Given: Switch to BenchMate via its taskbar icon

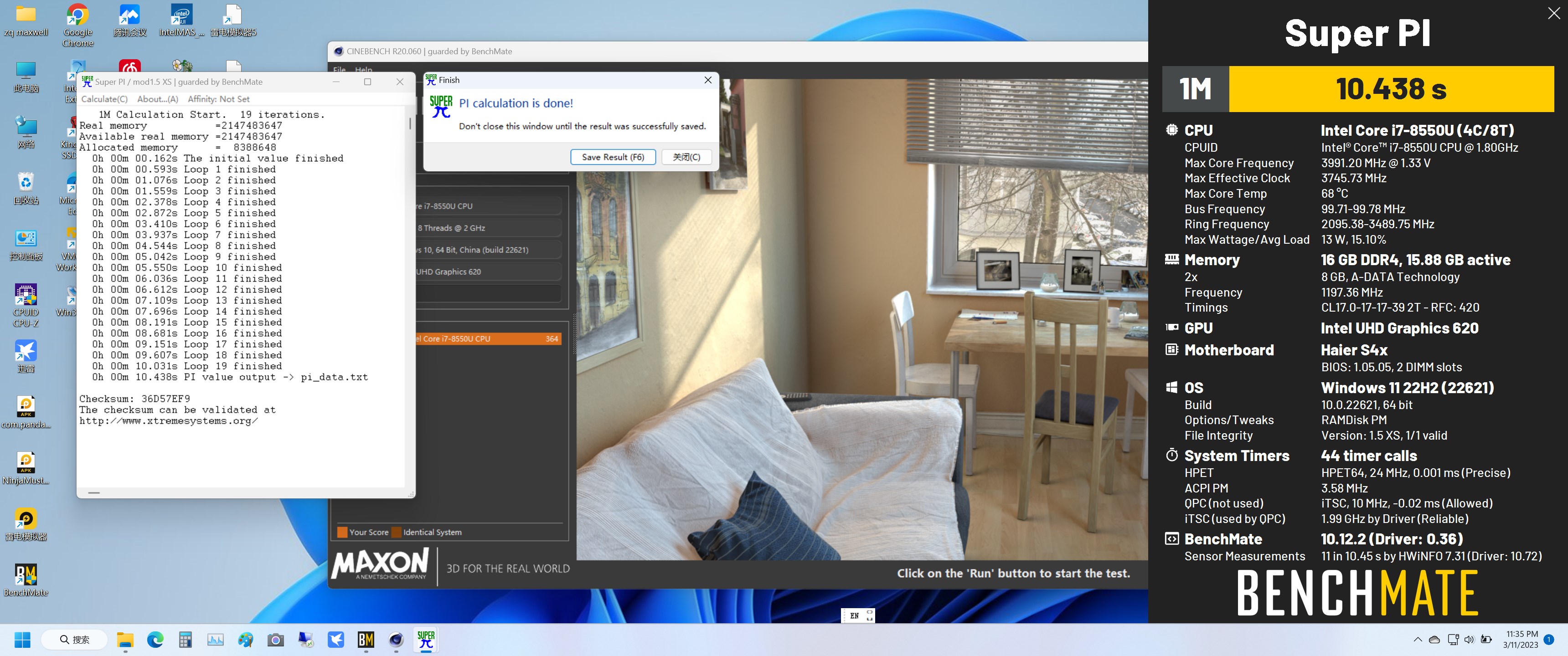Looking at the screenshot, I should click(366, 640).
